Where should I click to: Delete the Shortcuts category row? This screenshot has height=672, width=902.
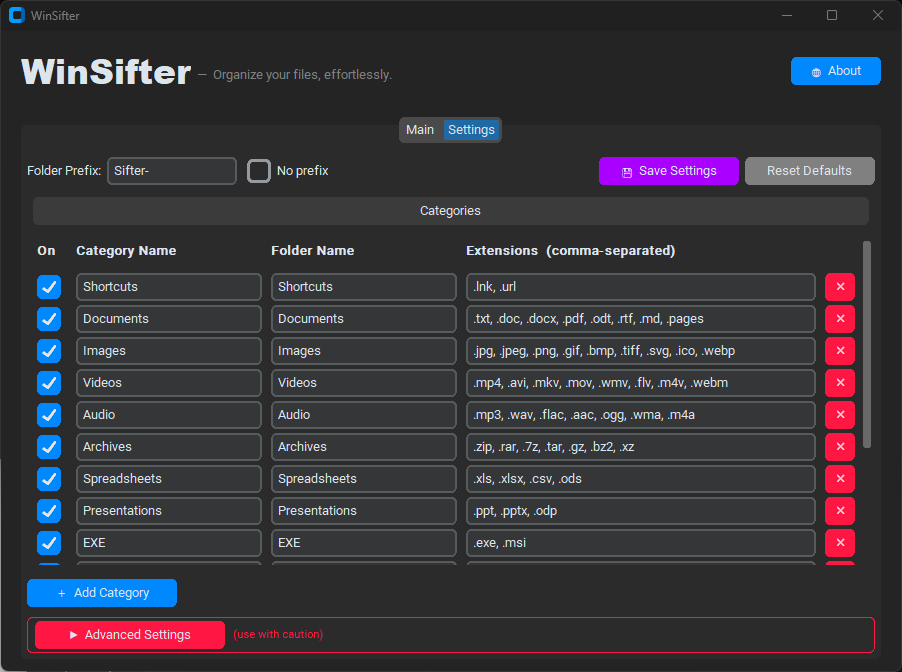coord(840,287)
